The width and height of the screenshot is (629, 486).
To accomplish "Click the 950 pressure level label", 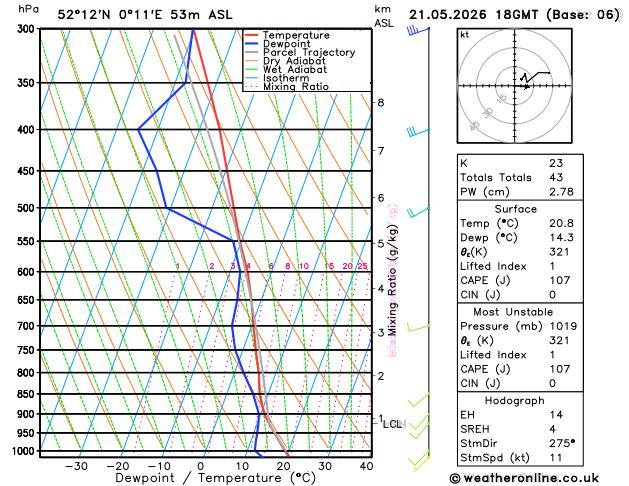I will (x=28, y=433).
